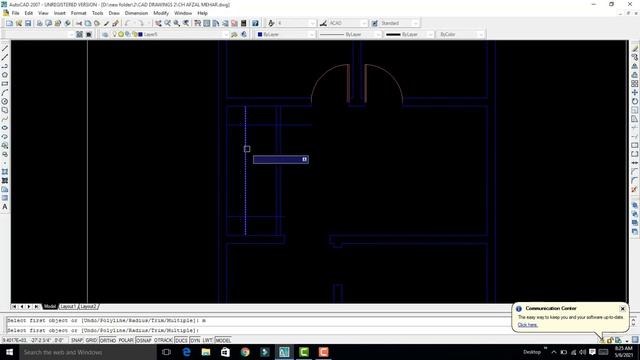Screen dimensions: 640x360
Task: Click the last-tab navigation arrow
Action: coord(37,307)
